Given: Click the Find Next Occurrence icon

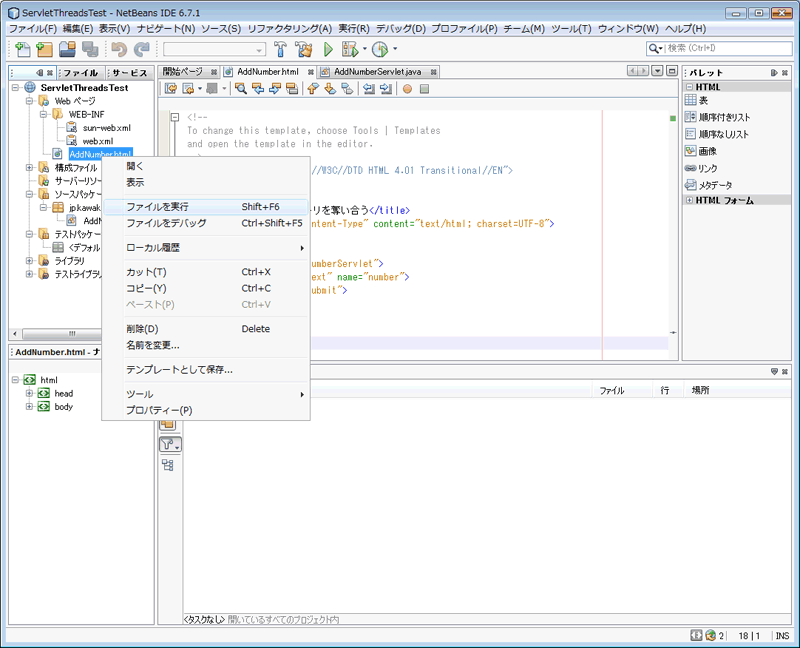Looking at the screenshot, I should (x=275, y=89).
